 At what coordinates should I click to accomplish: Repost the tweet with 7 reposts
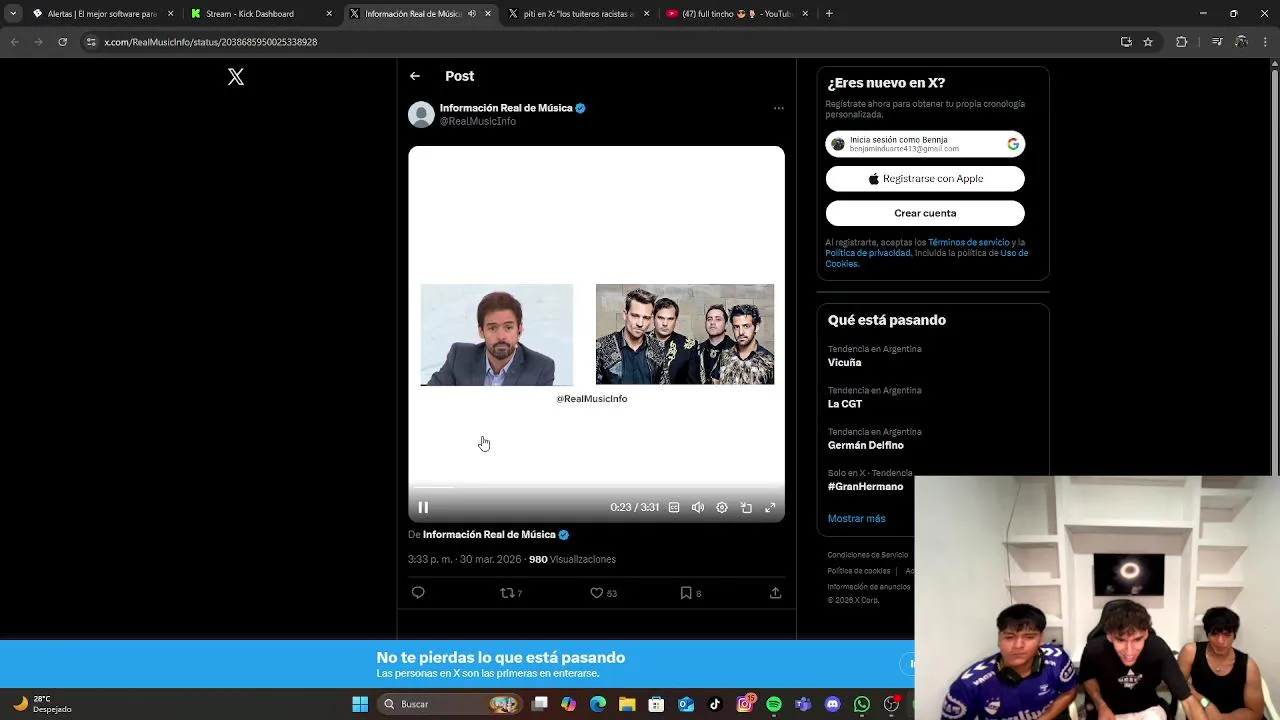(511, 593)
